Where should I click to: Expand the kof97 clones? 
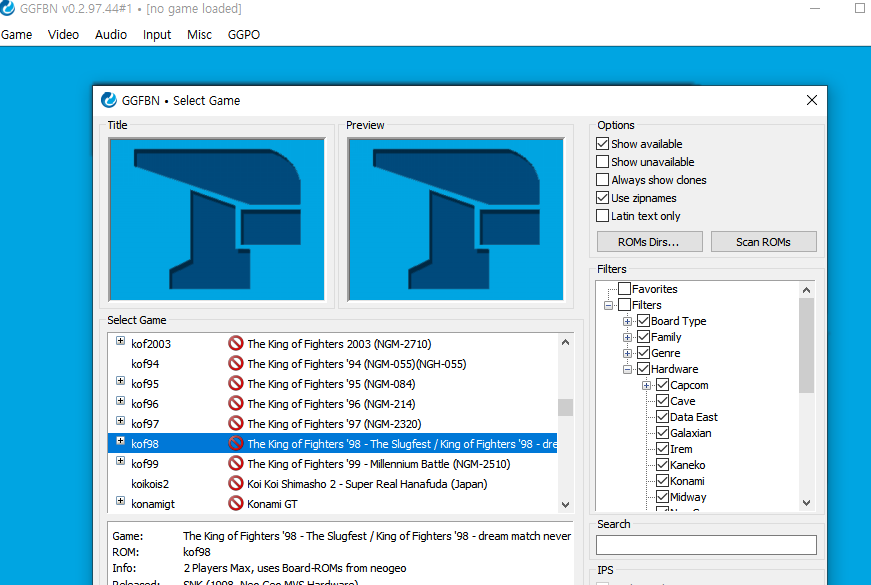[120, 421]
